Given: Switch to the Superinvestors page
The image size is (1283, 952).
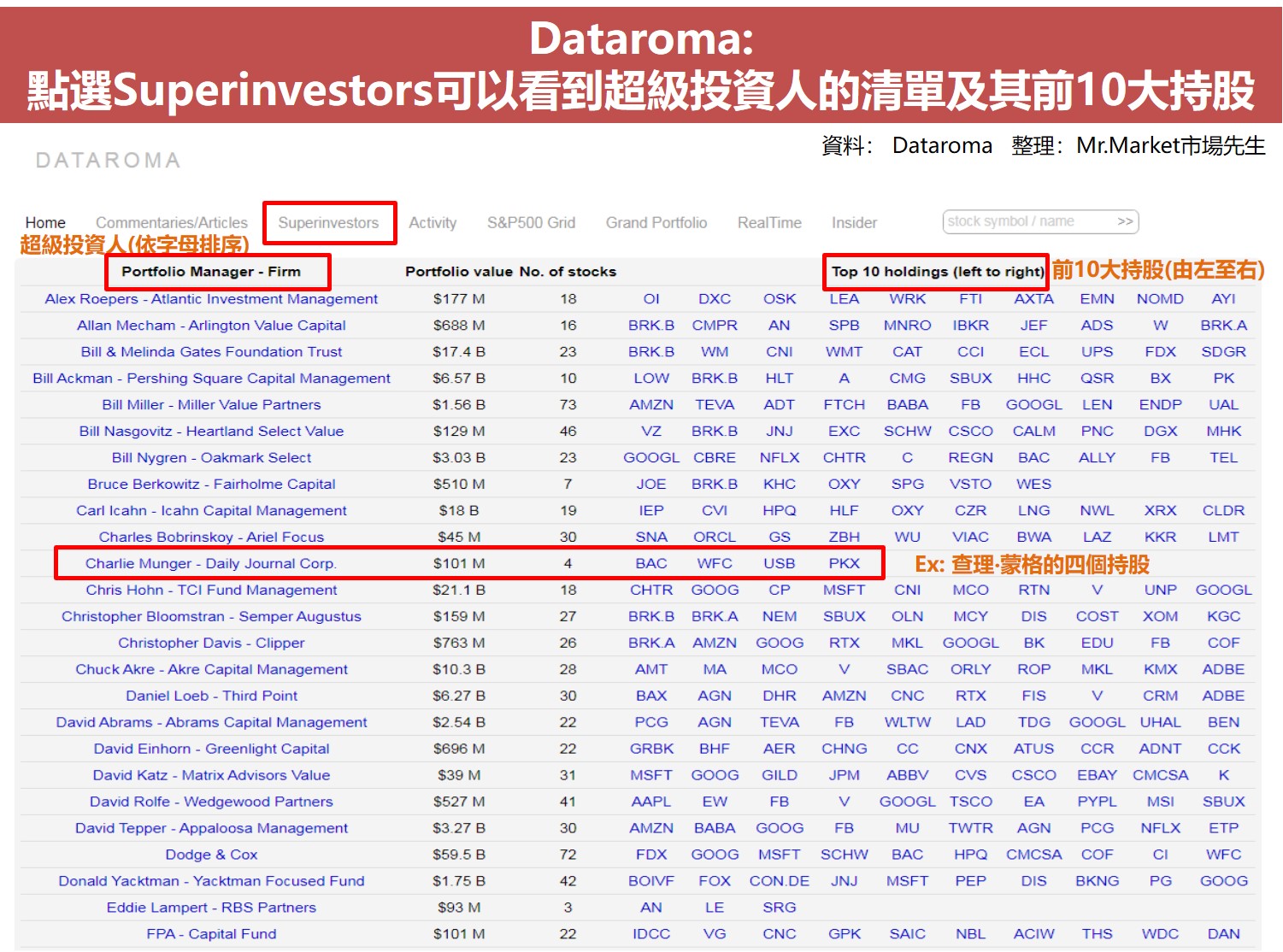Looking at the screenshot, I should (328, 222).
